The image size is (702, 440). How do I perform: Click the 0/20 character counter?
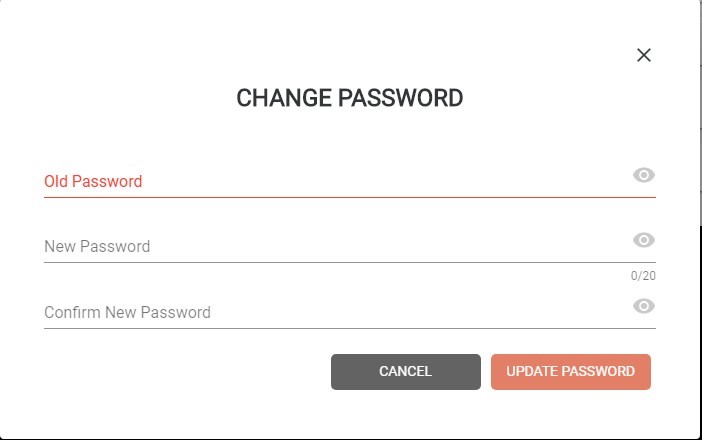point(643,275)
